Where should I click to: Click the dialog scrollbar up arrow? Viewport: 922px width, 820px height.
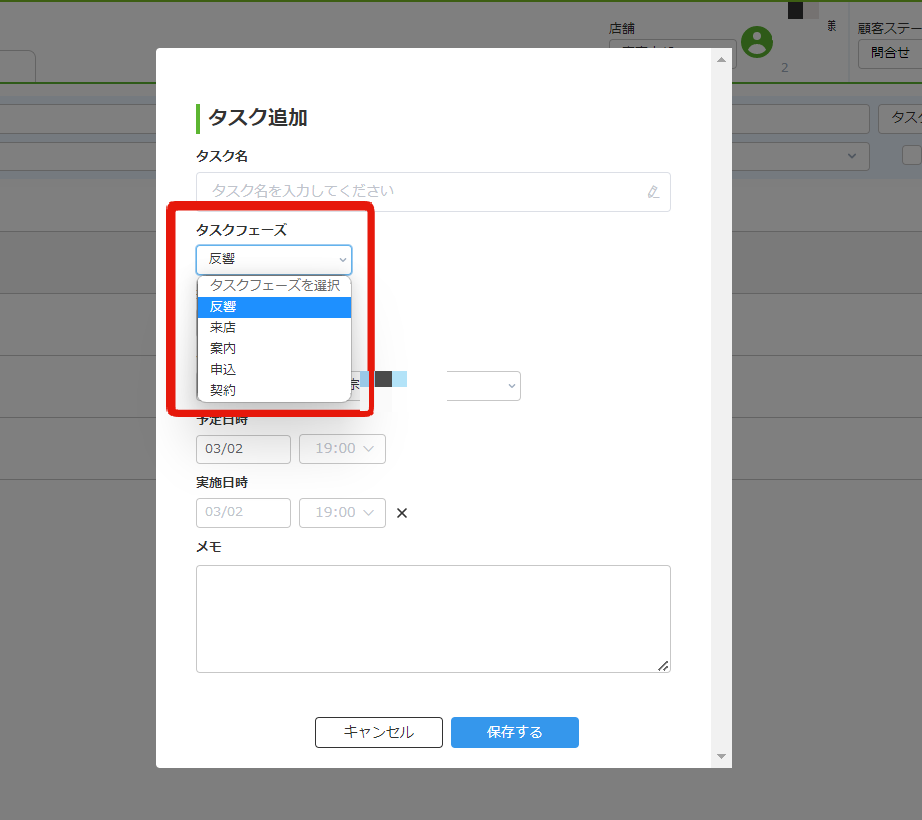[x=721, y=60]
